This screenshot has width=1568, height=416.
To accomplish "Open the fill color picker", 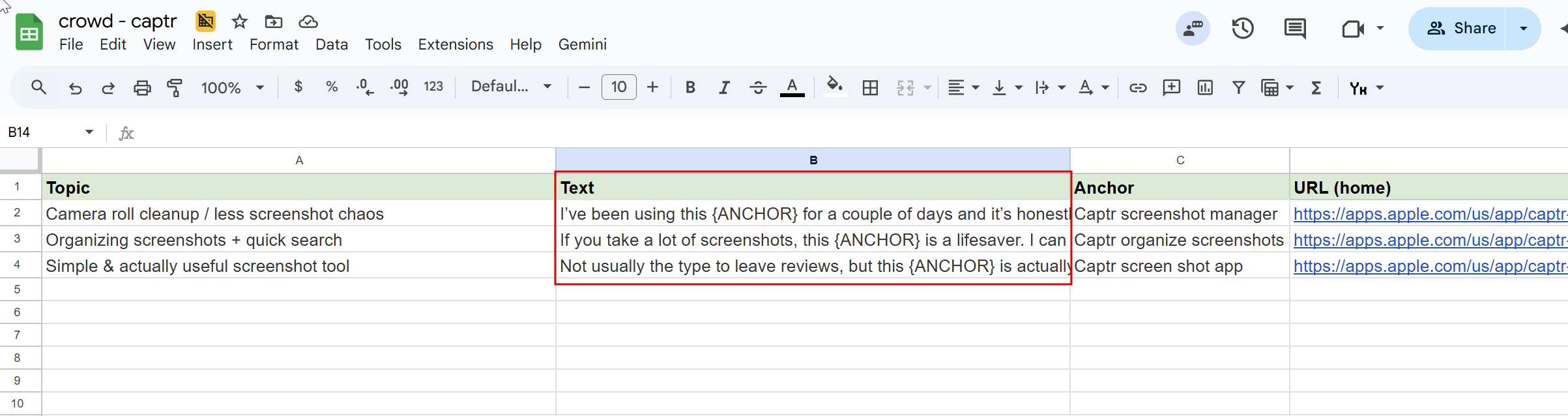I will click(835, 87).
